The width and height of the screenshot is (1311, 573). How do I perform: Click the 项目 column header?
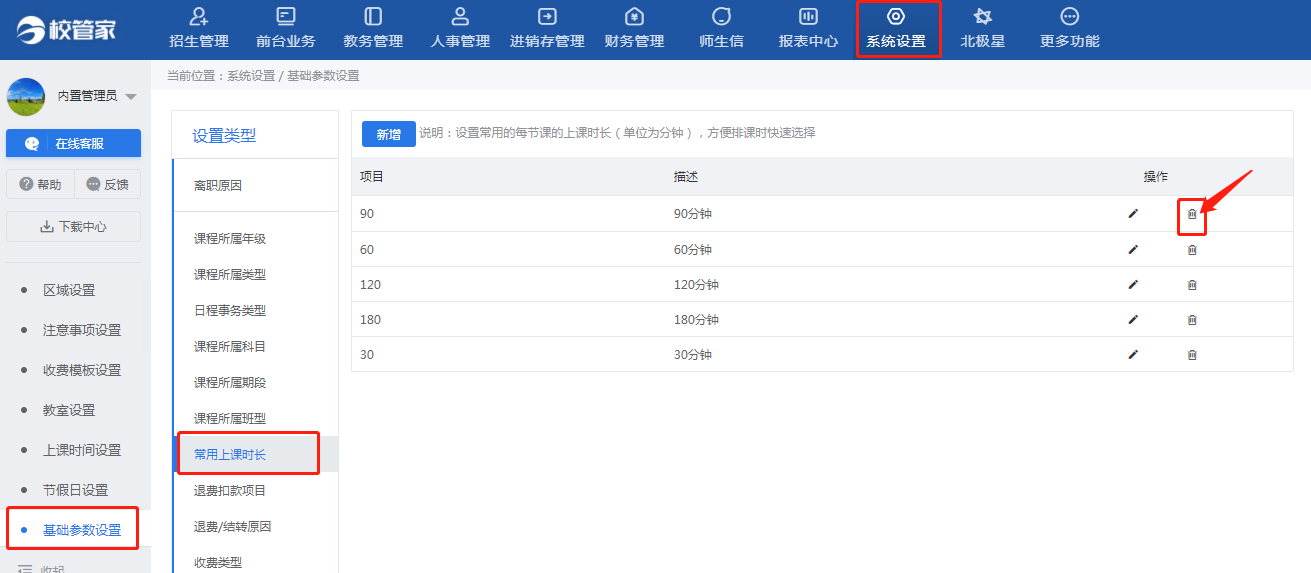point(372,177)
